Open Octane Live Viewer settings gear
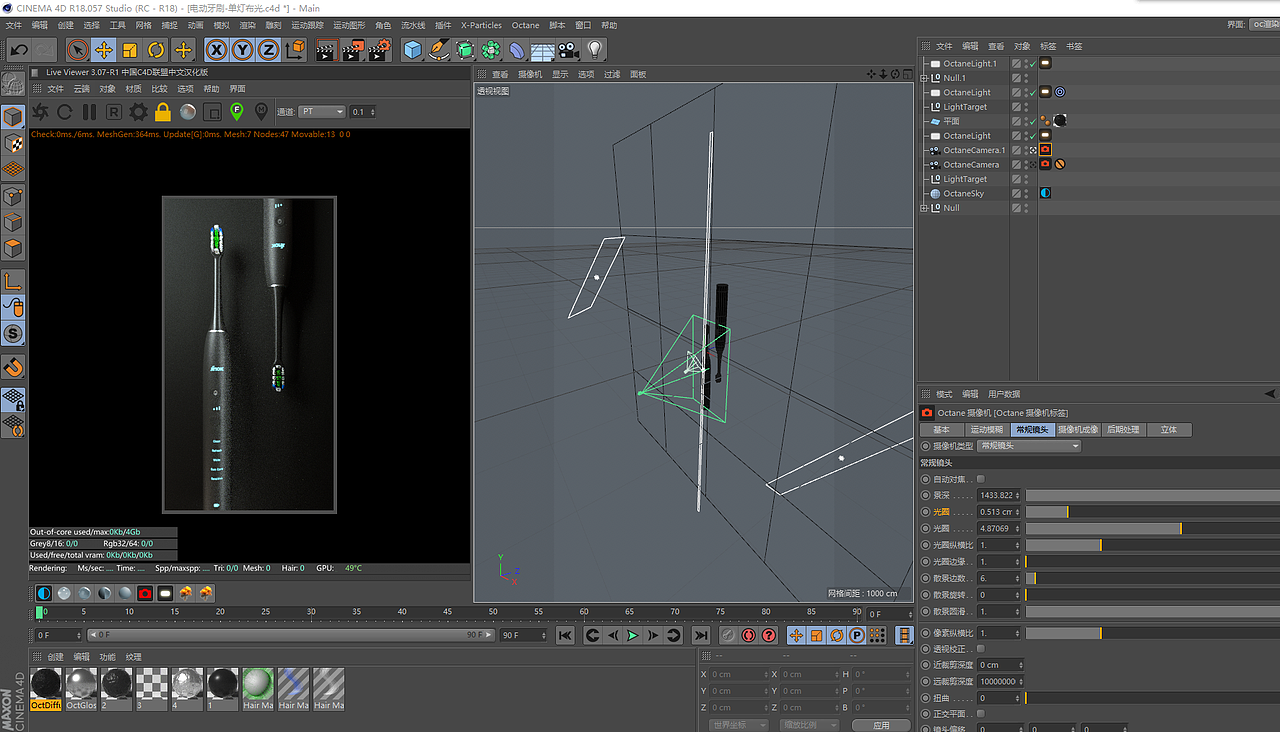 click(138, 112)
